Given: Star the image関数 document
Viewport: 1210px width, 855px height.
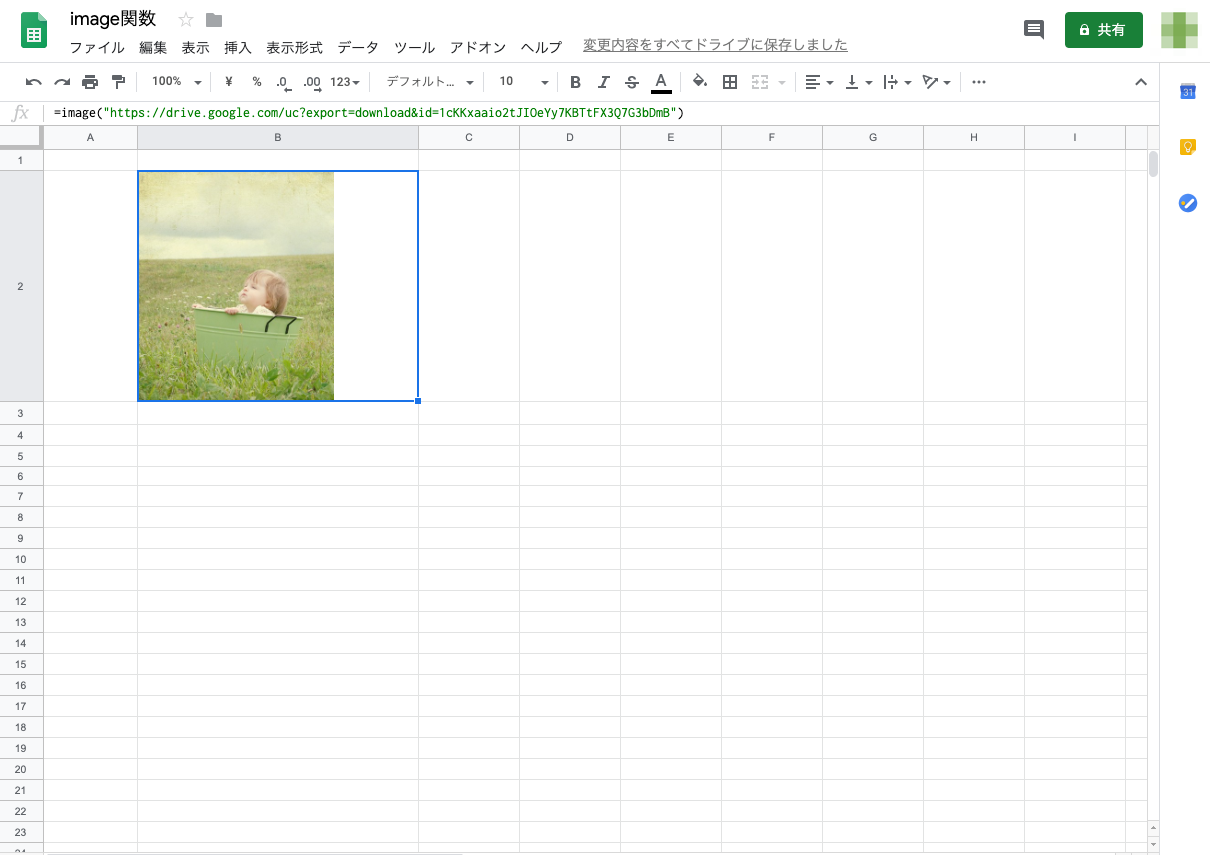Looking at the screenshot, I should pos(186,20).
